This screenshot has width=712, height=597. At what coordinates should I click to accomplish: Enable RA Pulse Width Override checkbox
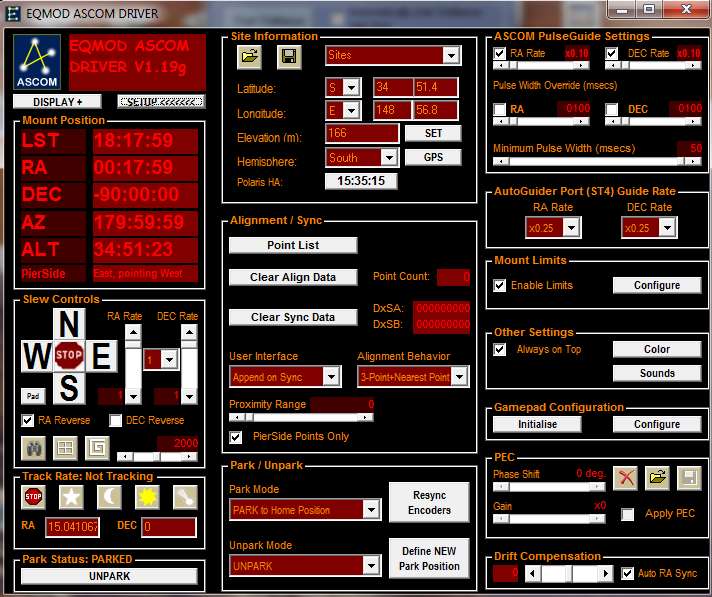click(499, 109)
